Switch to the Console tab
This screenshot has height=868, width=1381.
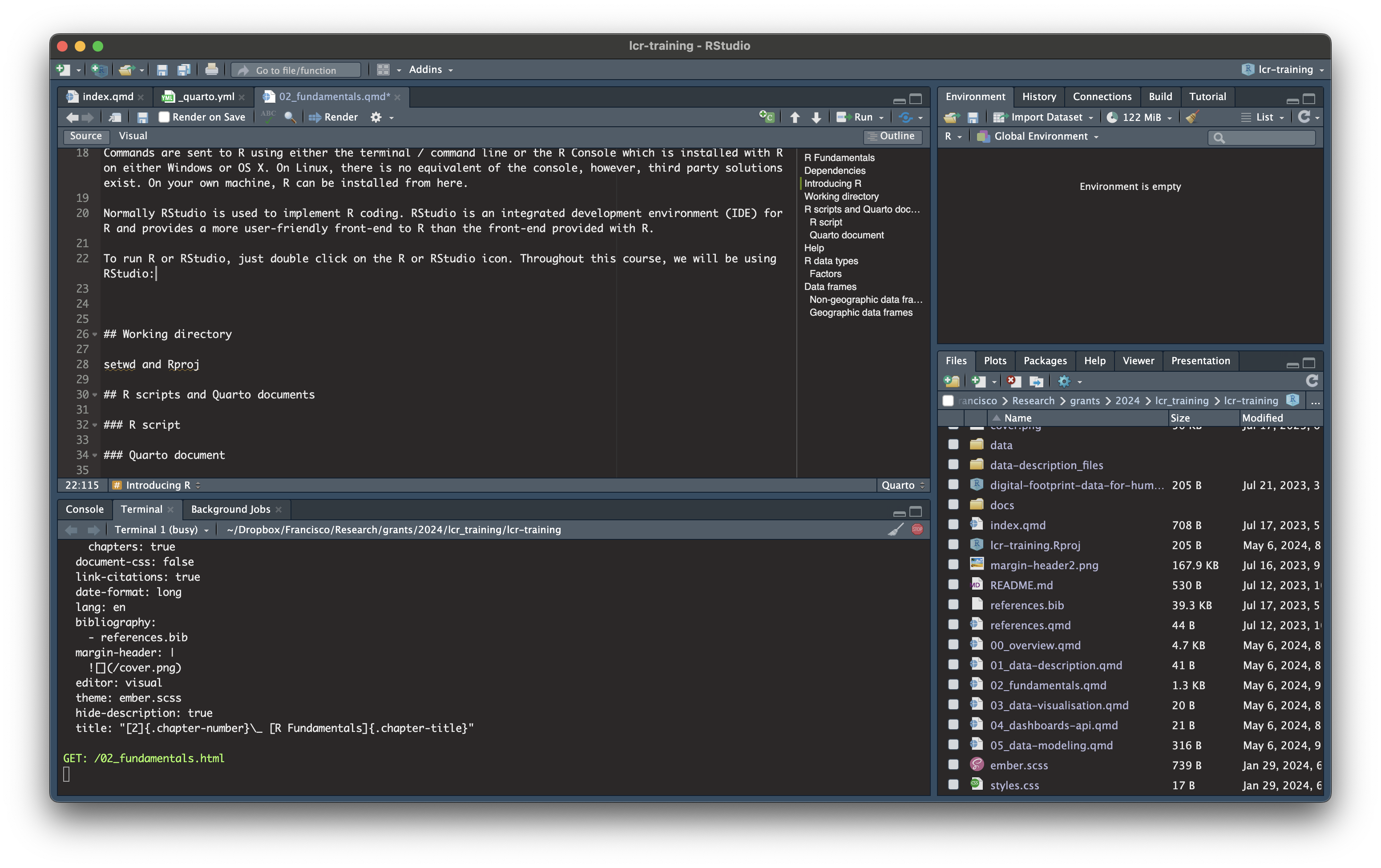(x=85, y=509)
